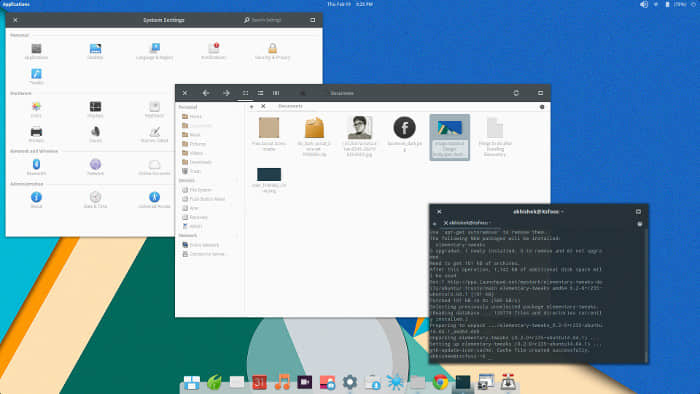Select the orange package archive file
This screenshot has height=394, width=700.
314,128
